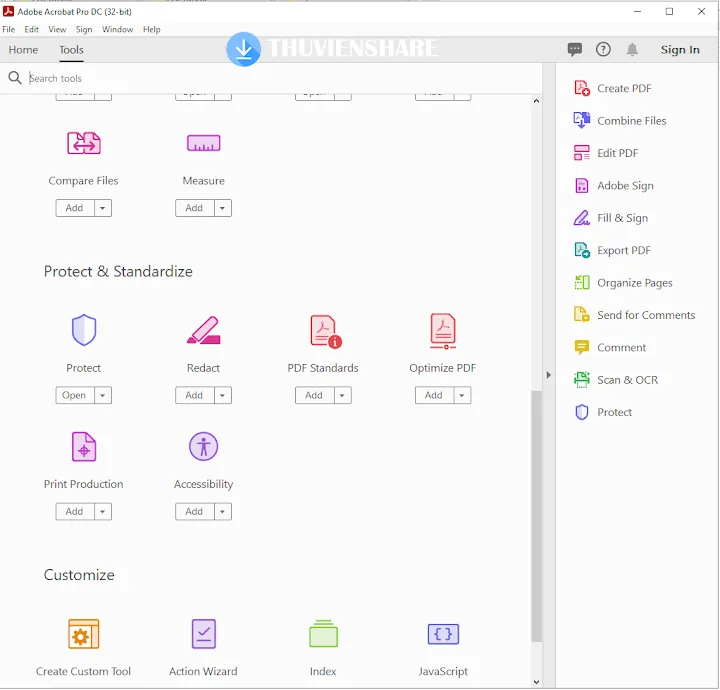
Task: Select the Measure ruler icon
Action: pos(203,143)
